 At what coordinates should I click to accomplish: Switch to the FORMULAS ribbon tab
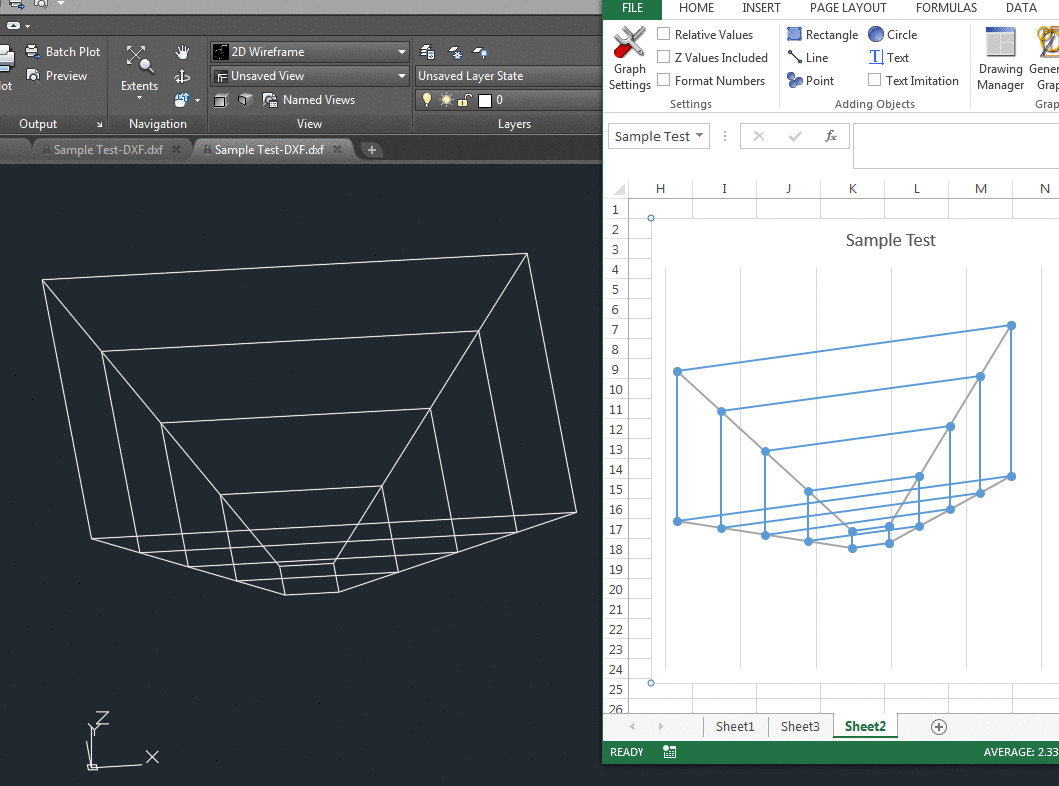pos(946,8)
